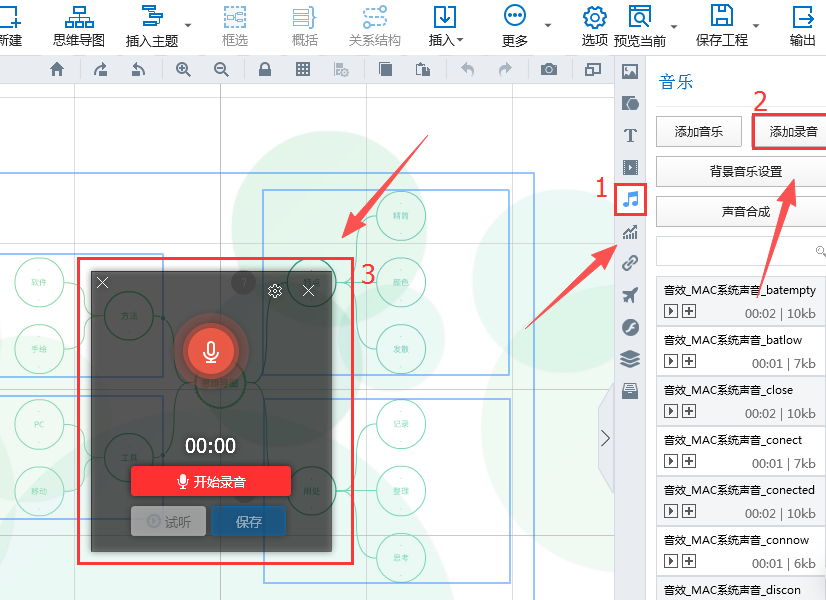Expand the right panel collapse chevron
The width and height of the screenshot is (826, 600).
[x=605, y=438]
